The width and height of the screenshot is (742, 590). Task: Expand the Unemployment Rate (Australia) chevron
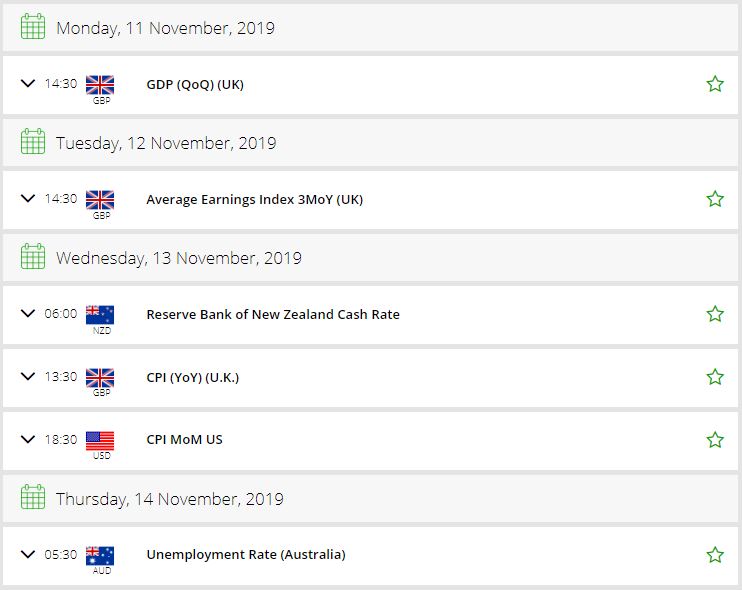[x=28, y=554]
